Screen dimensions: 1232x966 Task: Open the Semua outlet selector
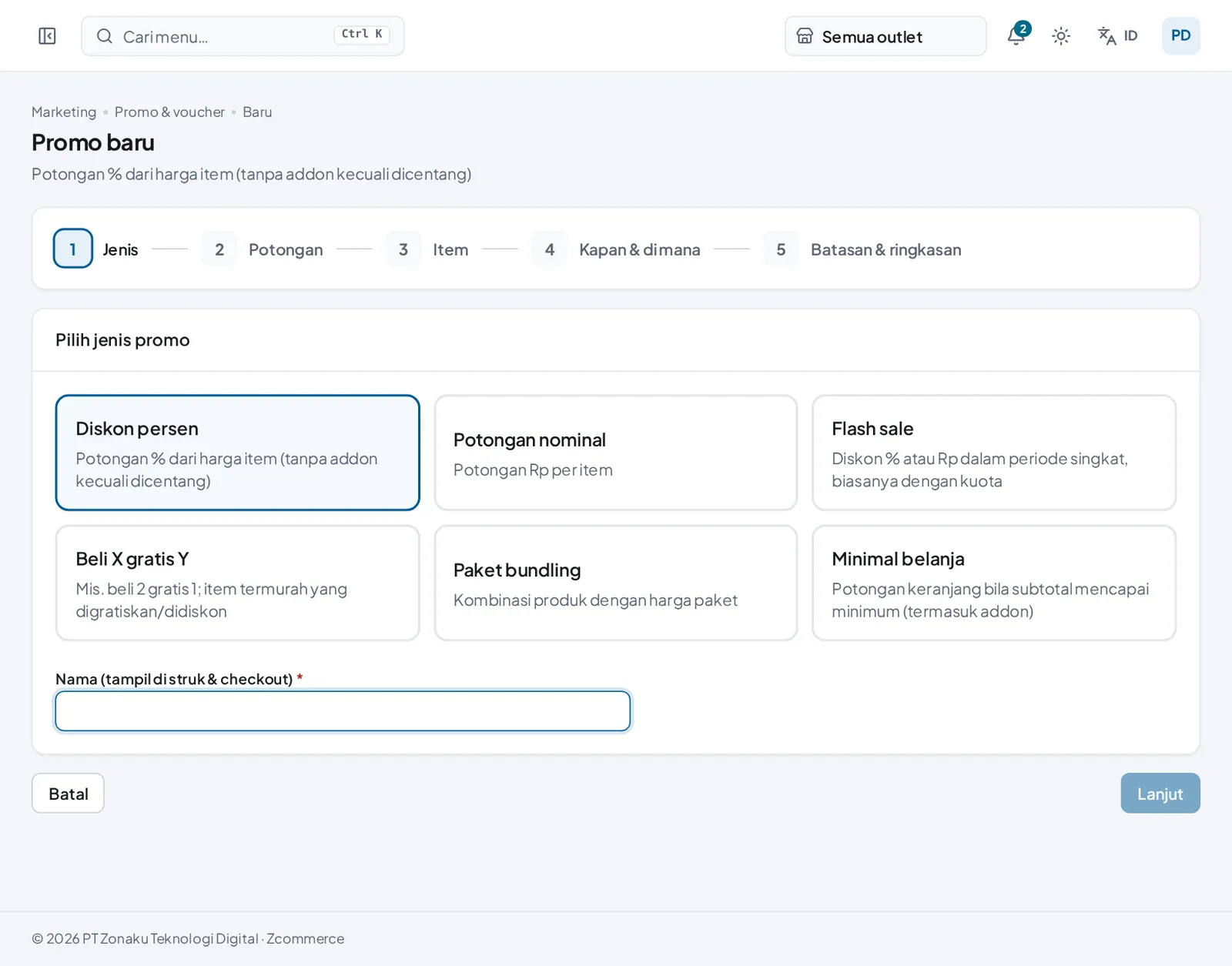point(885,36)
